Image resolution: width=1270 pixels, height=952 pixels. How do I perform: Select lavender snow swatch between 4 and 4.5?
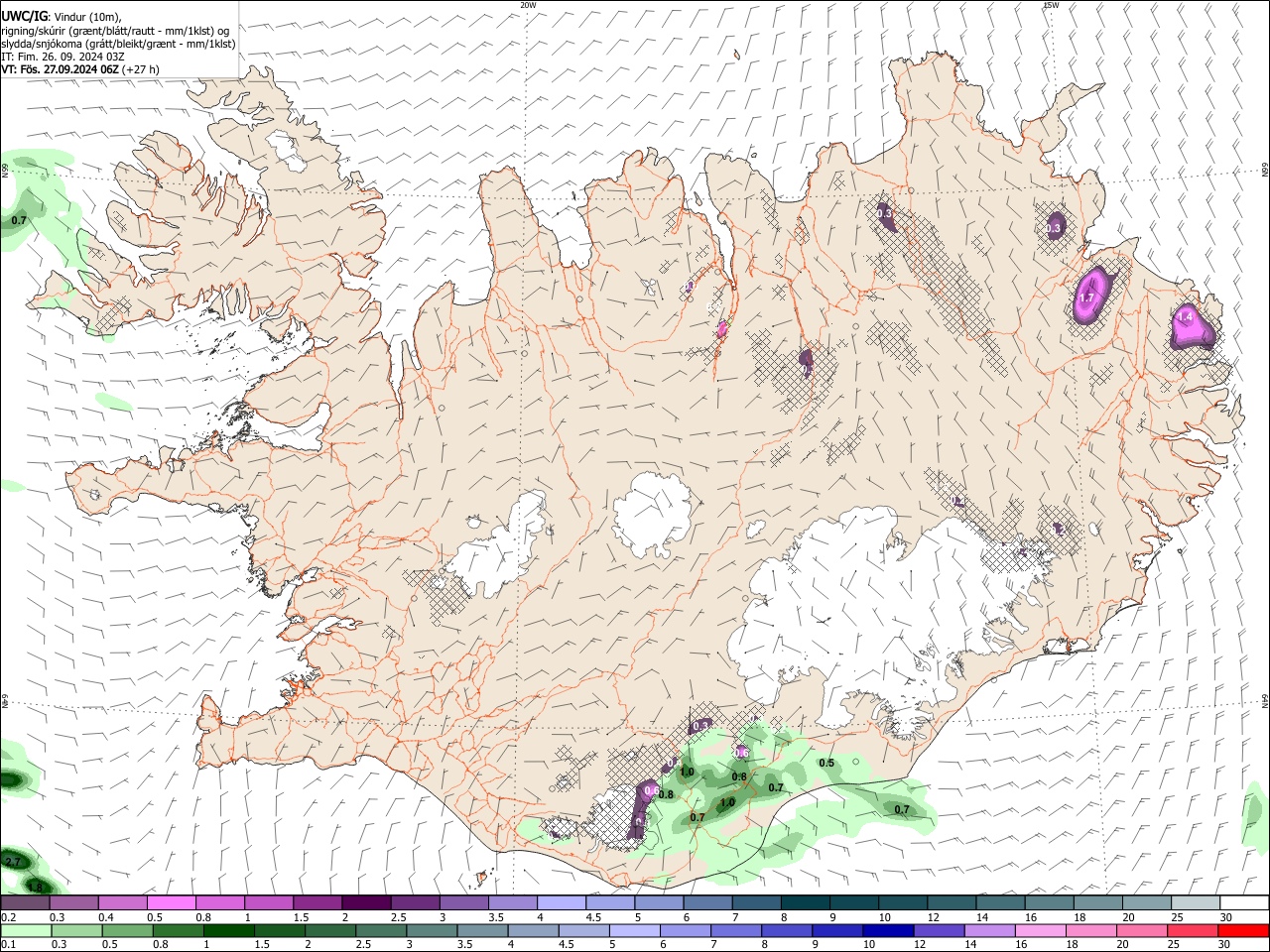[x=561, y=902]
